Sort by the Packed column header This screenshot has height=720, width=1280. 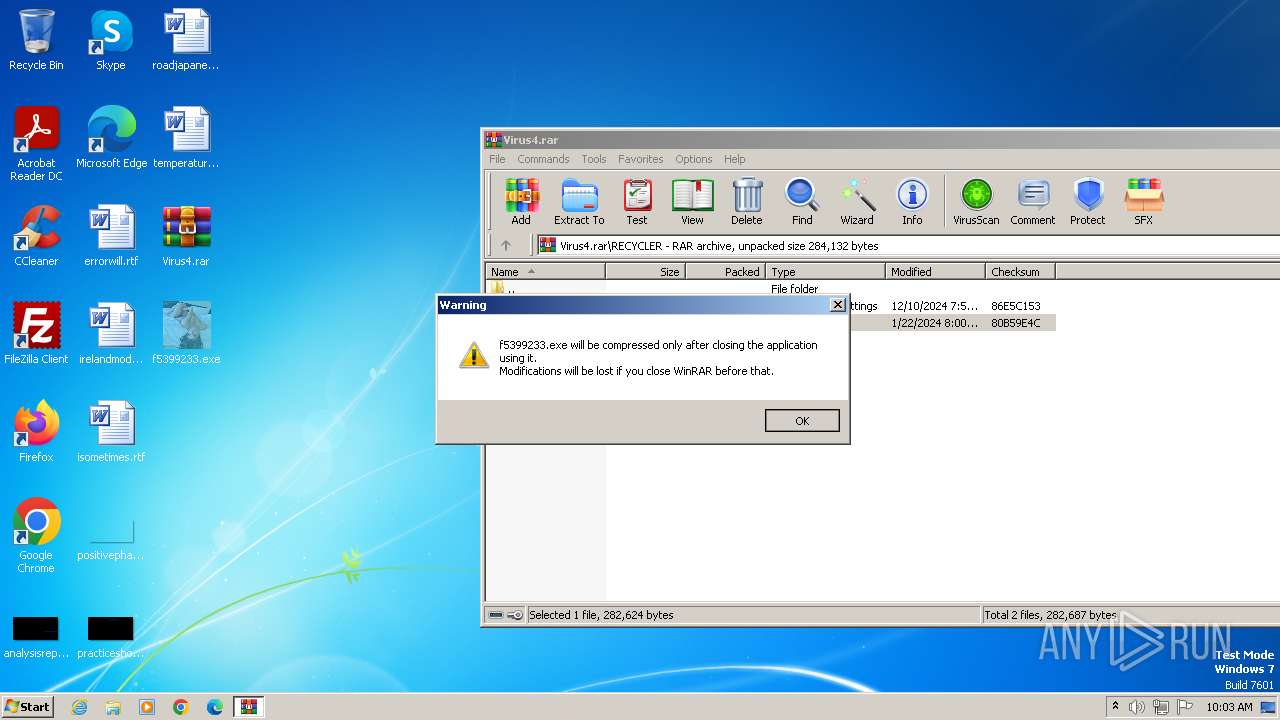pos(725,271)
